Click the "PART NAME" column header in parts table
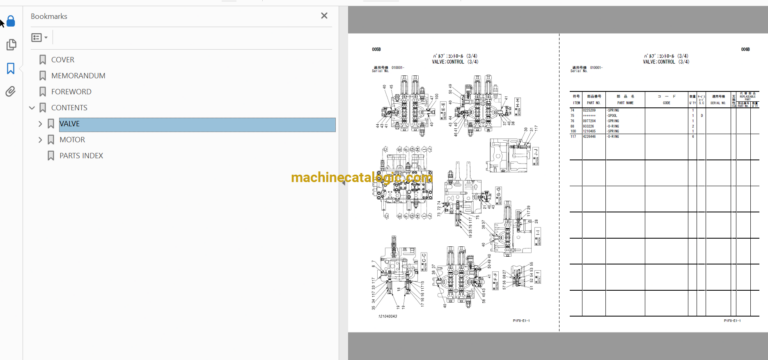The height and width of the screenshot is (360, 768). [625, 103]
